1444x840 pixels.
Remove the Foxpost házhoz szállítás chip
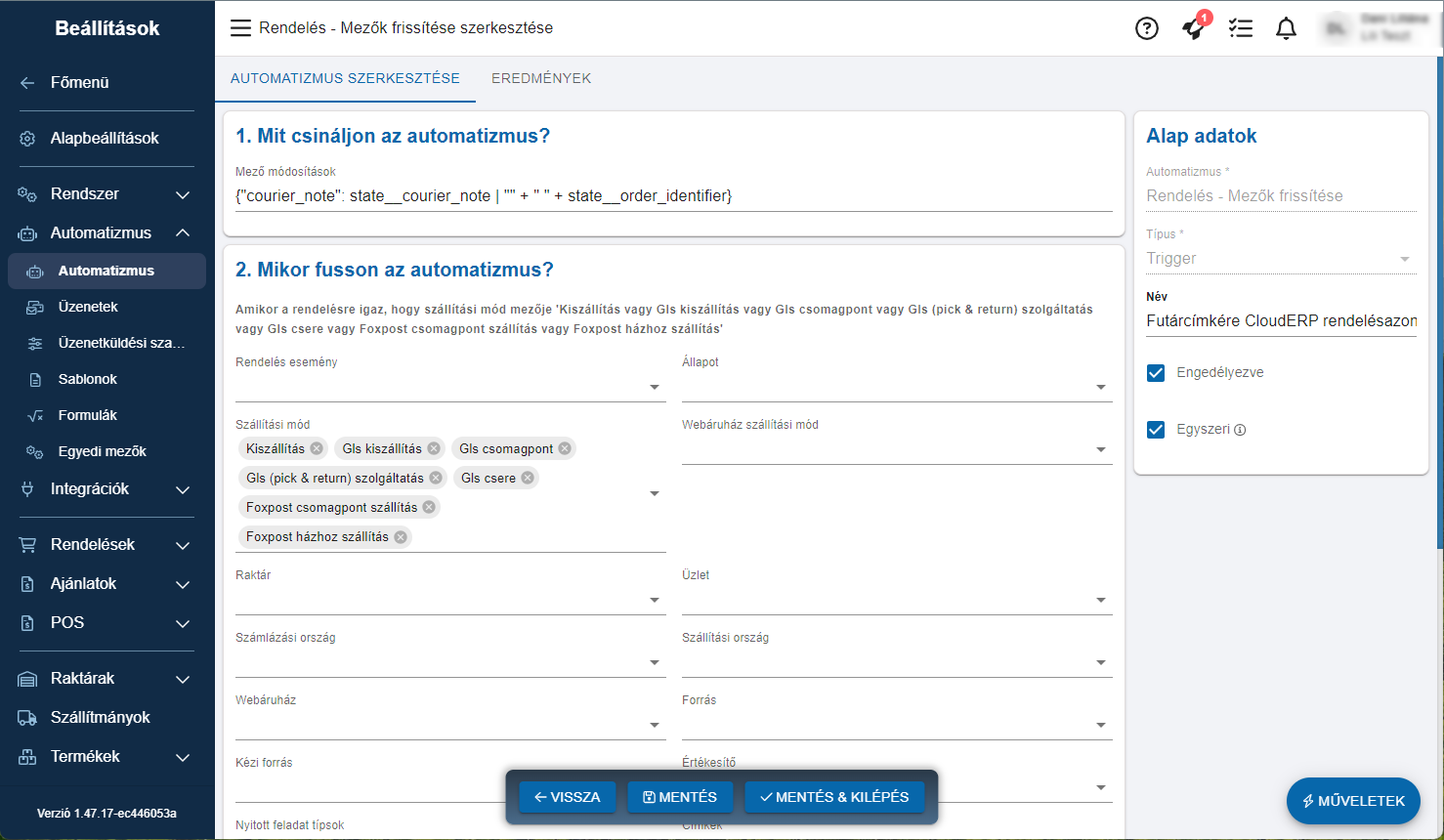pyautogui.click(x=401, y=536)
